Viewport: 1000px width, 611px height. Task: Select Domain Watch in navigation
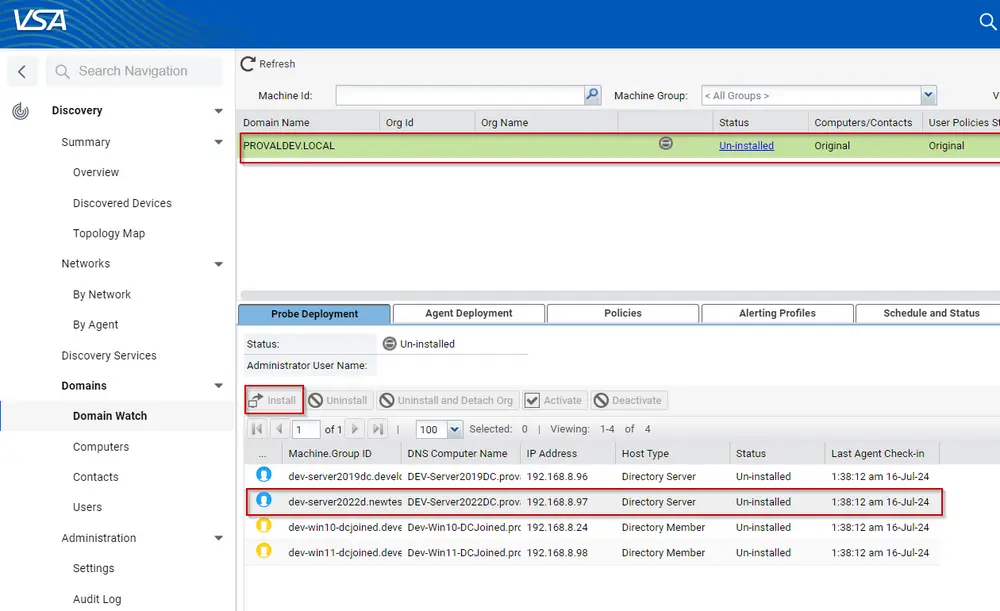[x=110, y=416]
